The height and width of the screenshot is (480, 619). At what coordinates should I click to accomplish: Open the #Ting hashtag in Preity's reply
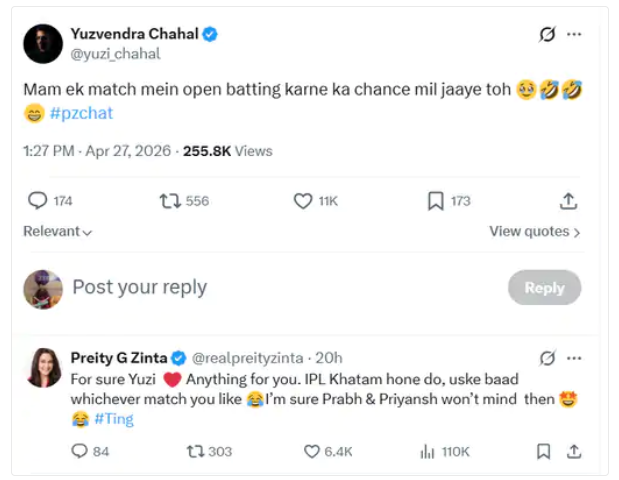pyautogui.click(x=114, y=419)
